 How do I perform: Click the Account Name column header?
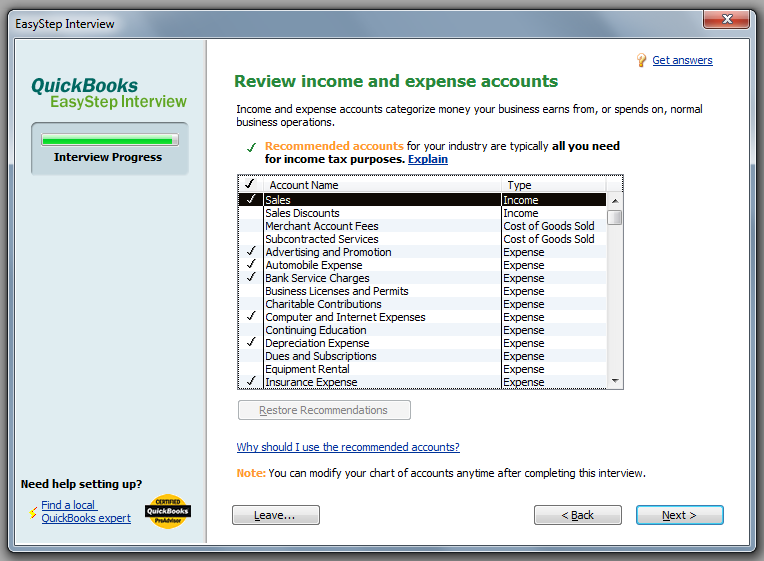tap(382, 185)
